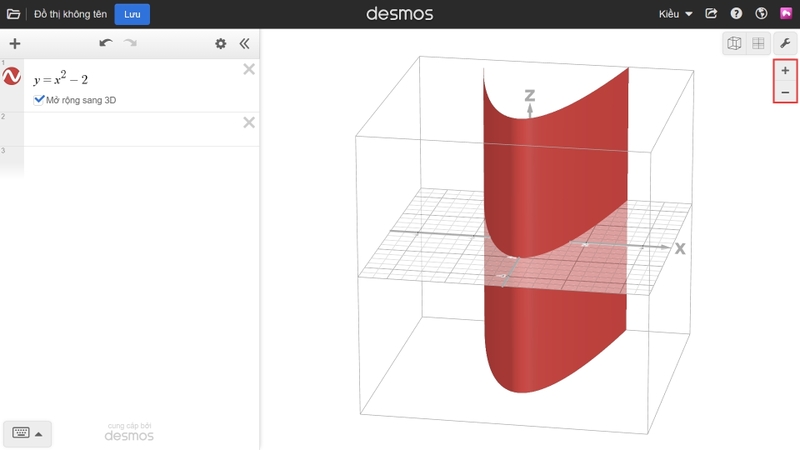Click into empty expression row 2
Viewport: 800px width, 450px height.
tap(133, 130)
